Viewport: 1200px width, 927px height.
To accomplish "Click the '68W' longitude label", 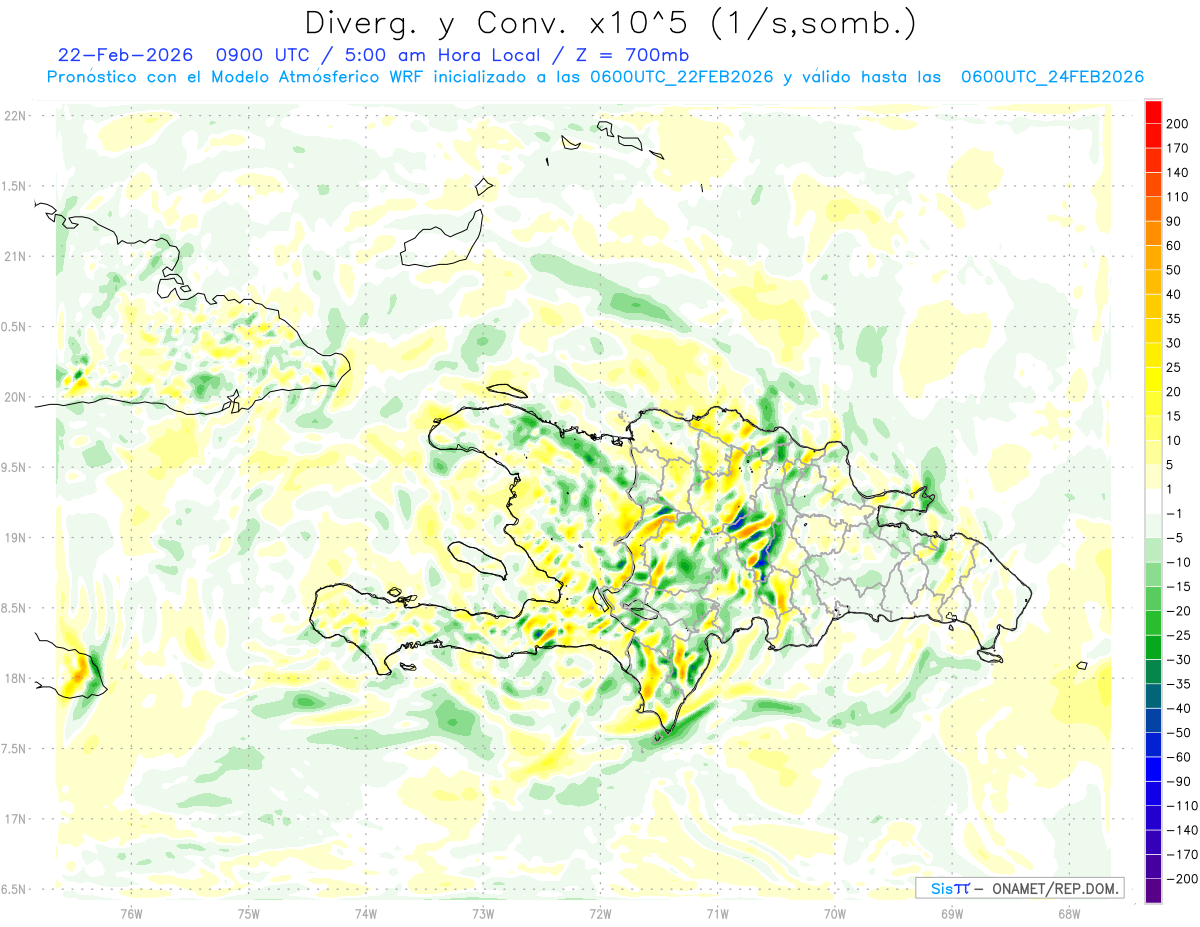I will [1068, 912].
